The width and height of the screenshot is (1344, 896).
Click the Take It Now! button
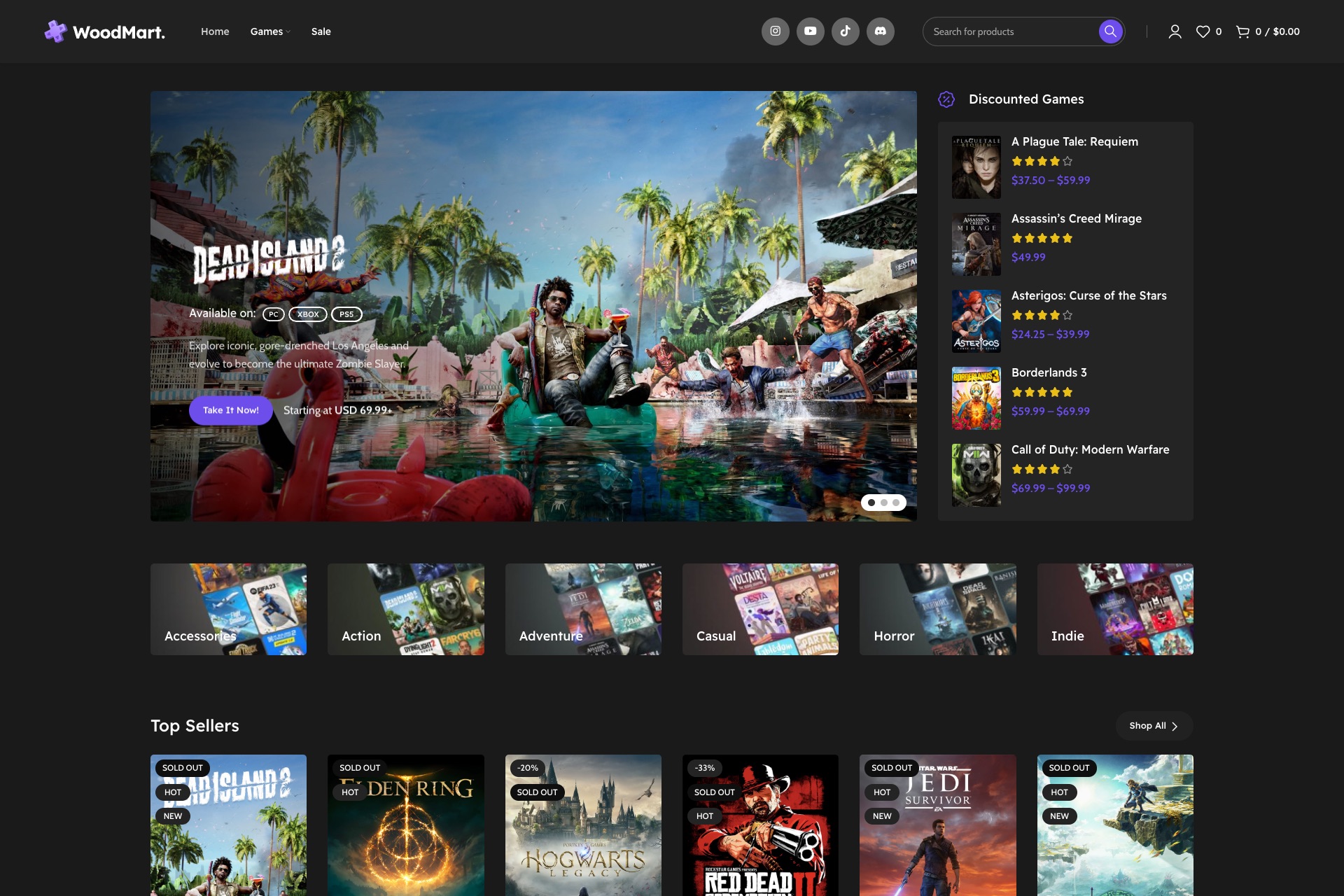pos(231,410)
